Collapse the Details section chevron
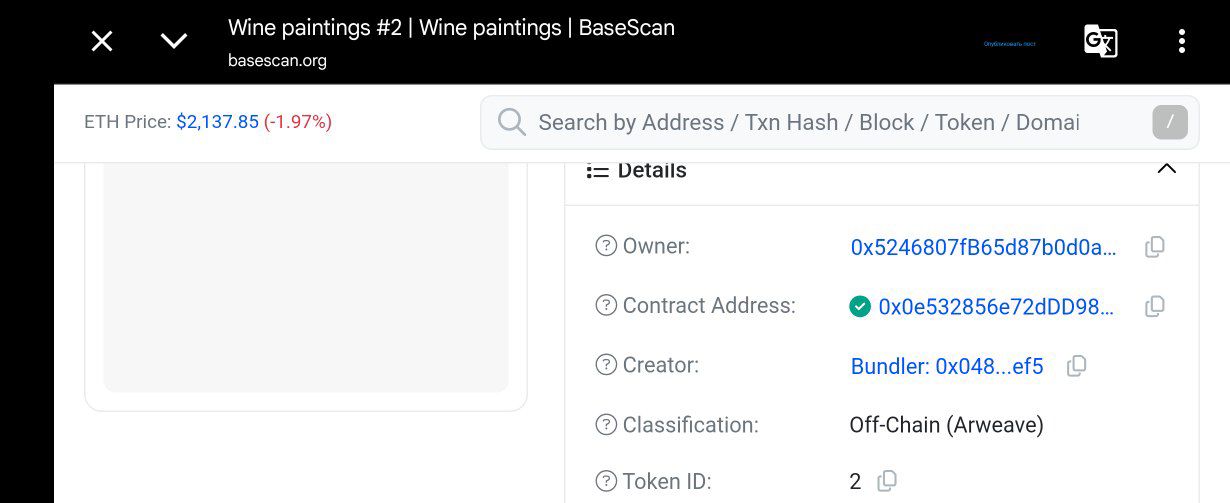 click(x=1166, y=169)
